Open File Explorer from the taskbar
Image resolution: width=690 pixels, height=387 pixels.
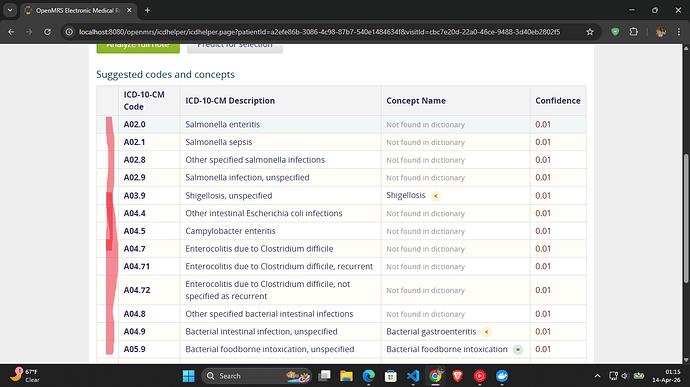pos(346,376)
